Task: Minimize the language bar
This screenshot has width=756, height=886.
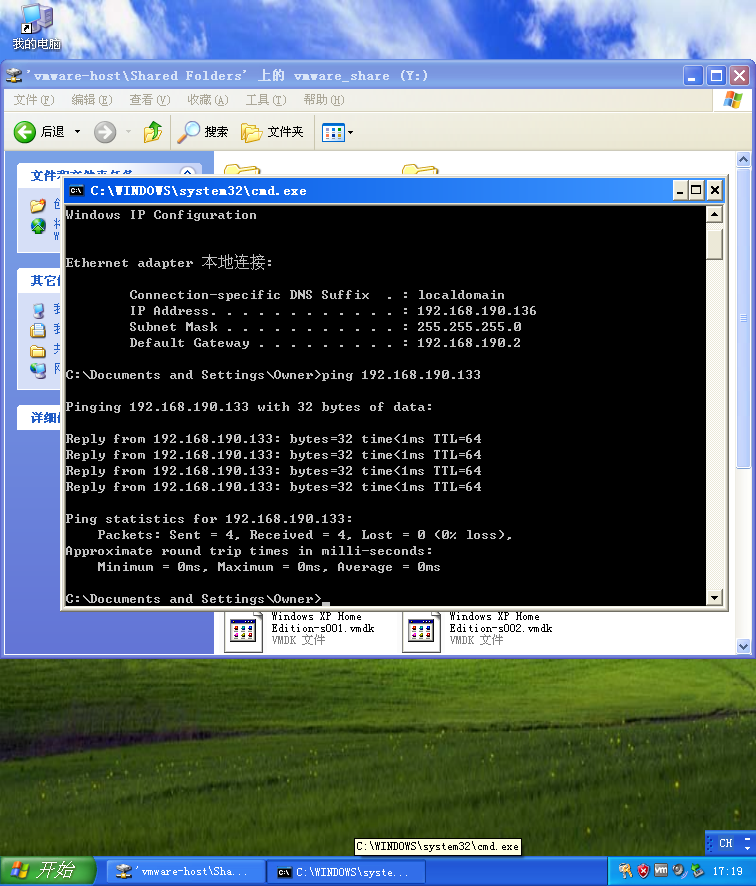Action: point(748,839)
